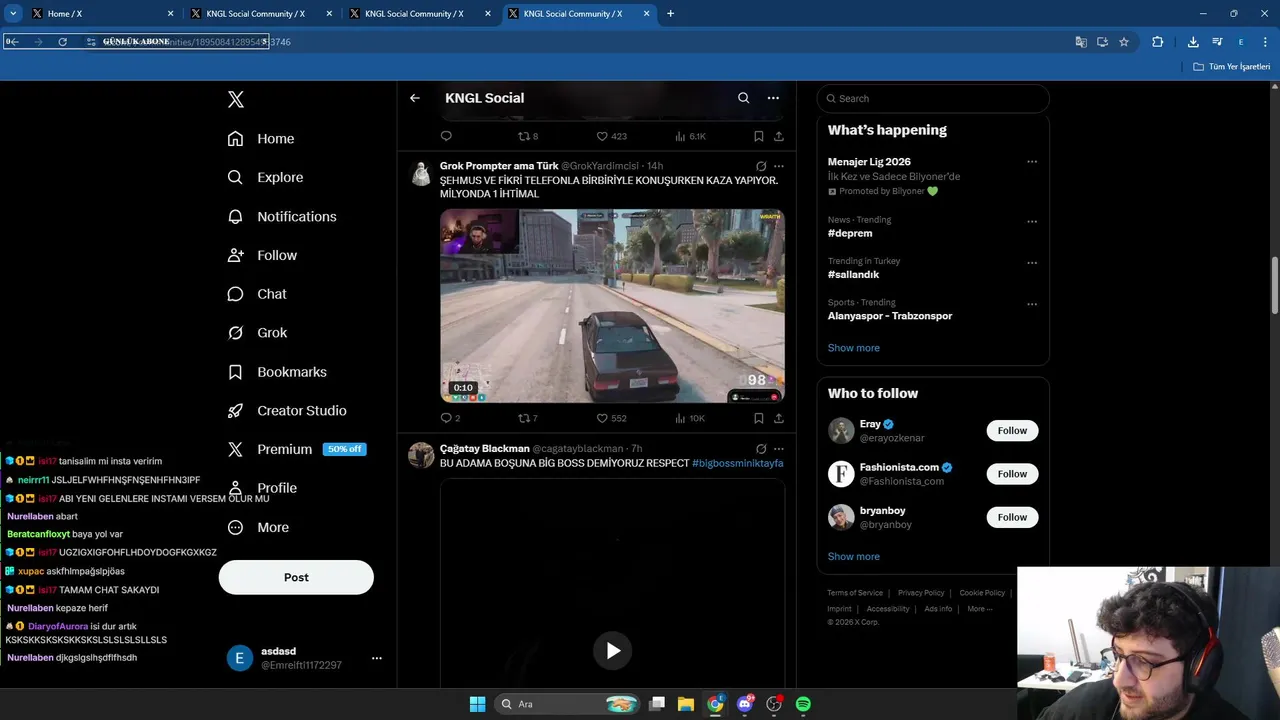Open options for Menajer Lig 2026 trend
Screen dimensions: 1280x720
[1032, 162]
